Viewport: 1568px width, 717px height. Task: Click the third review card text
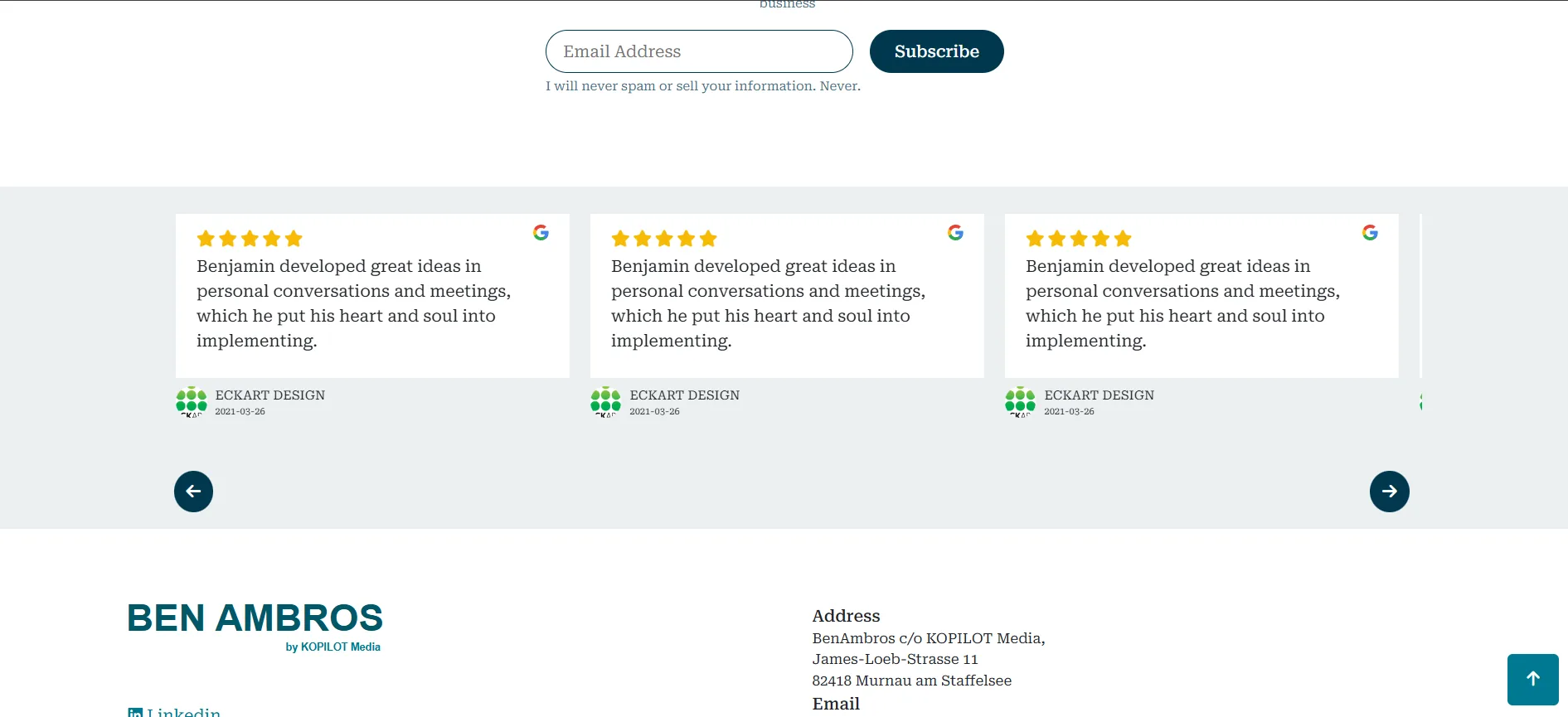(x=1182, y=303)
